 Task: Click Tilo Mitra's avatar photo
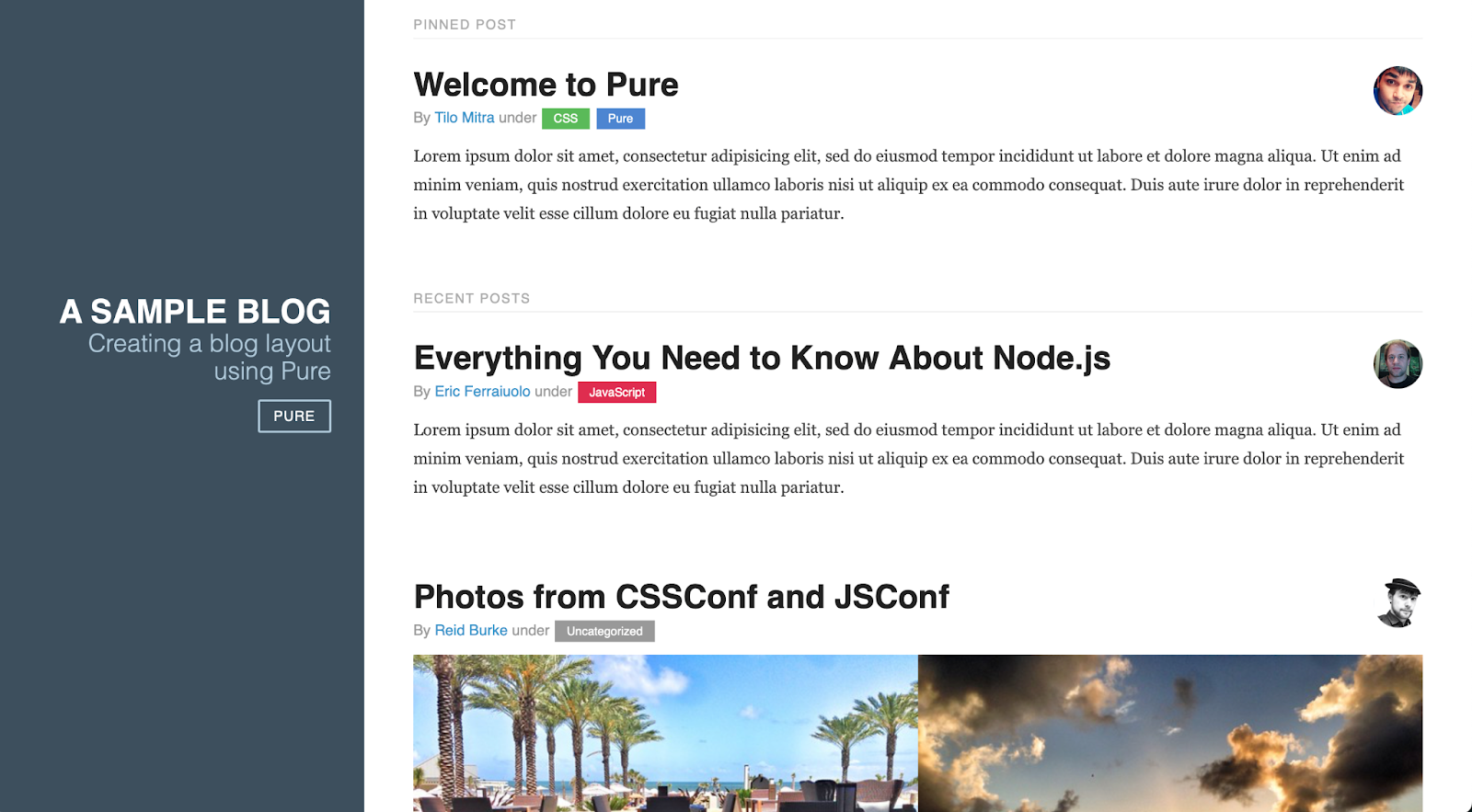pyautogui.click(x=1397, y=90)
